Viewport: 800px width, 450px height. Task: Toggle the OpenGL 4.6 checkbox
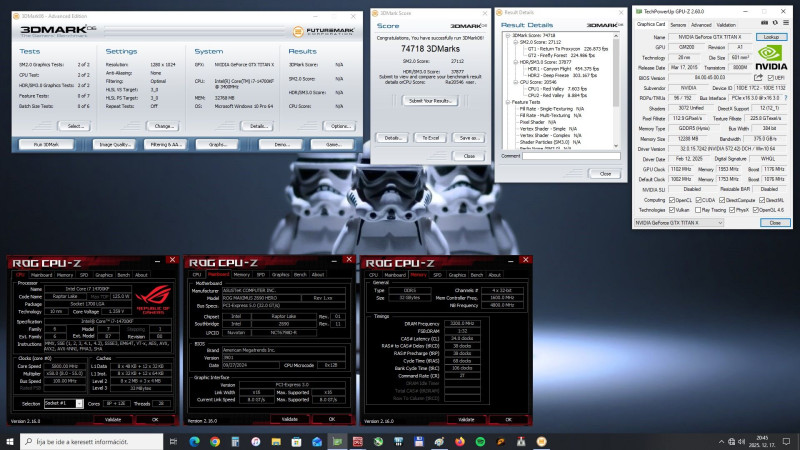756,210
